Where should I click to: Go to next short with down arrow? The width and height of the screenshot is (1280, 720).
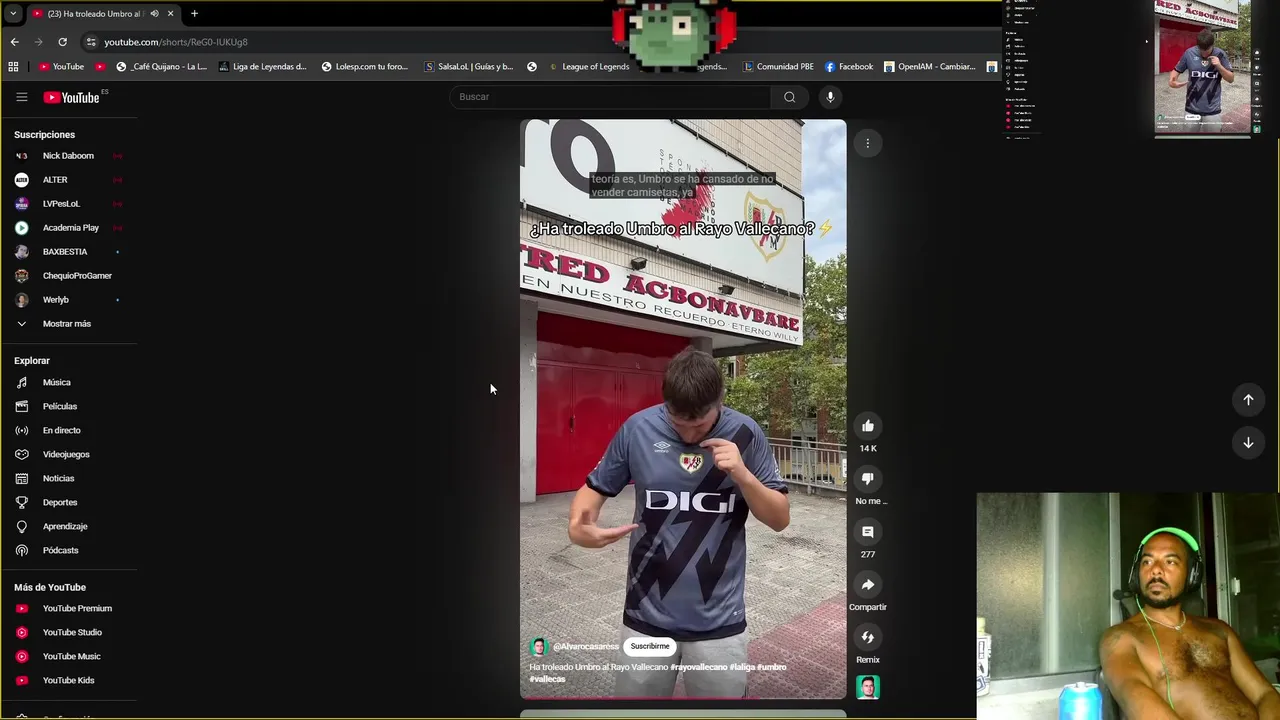coord(1248,442)
